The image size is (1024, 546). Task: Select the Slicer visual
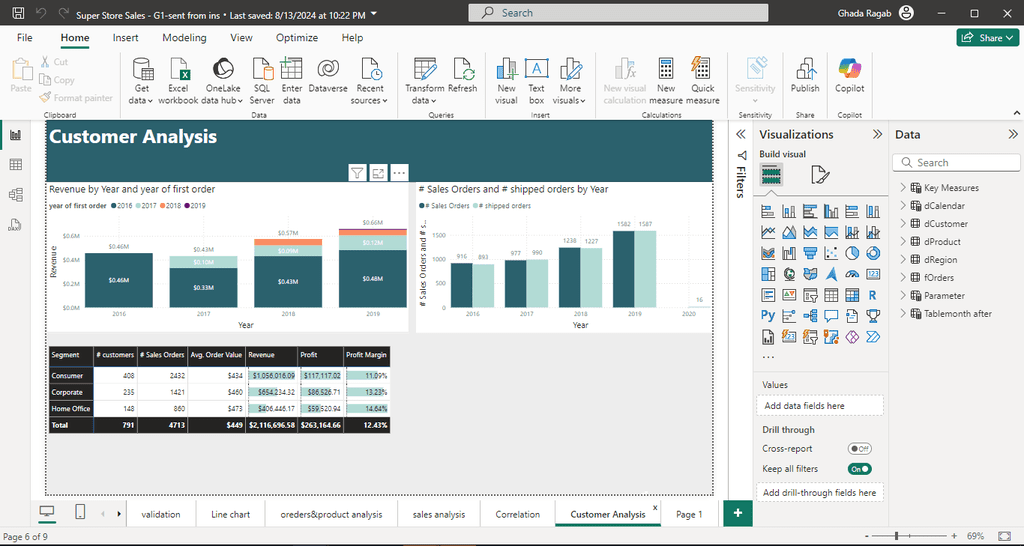coord(810,295)
